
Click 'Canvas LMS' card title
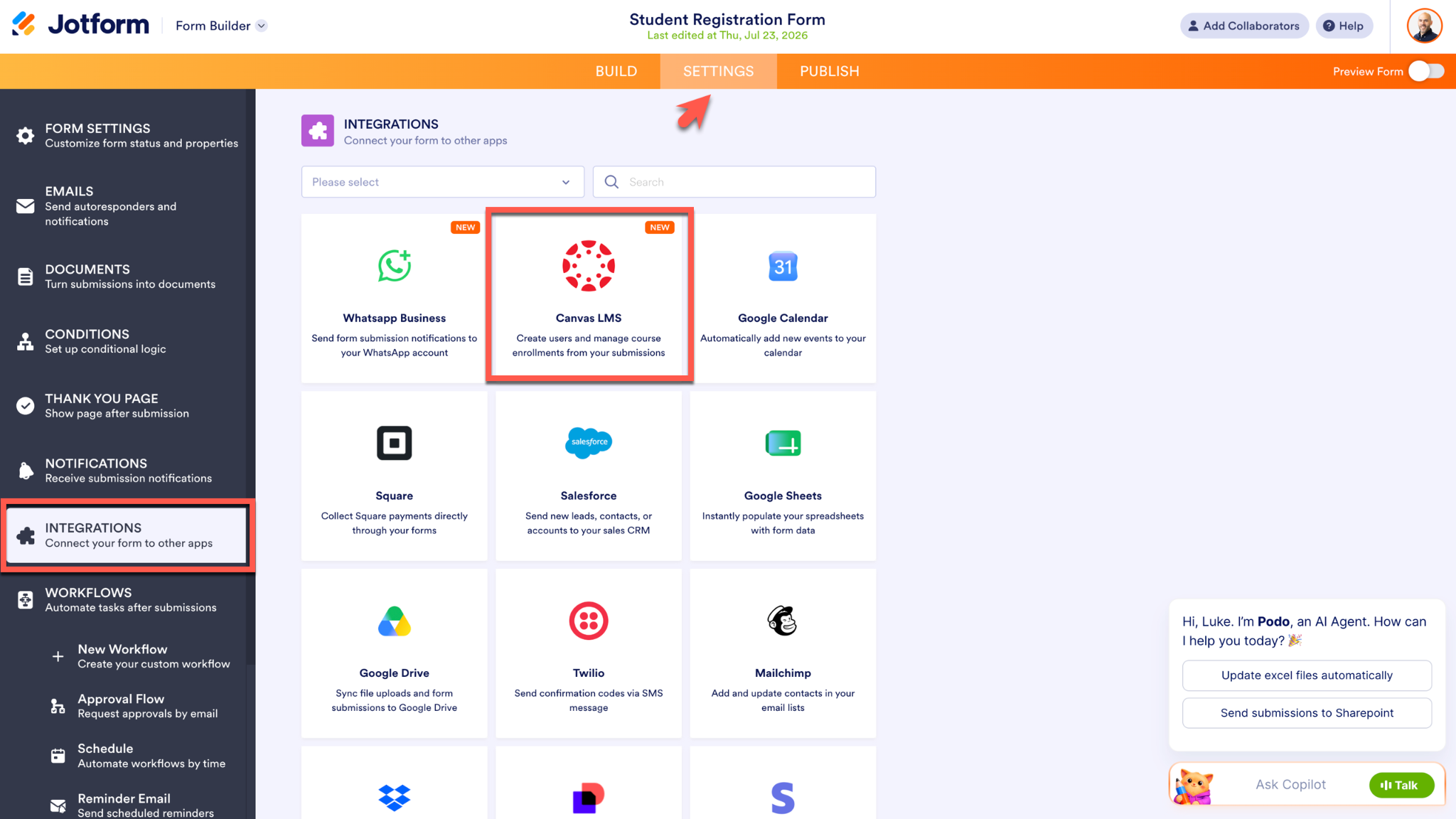[589, 318]
